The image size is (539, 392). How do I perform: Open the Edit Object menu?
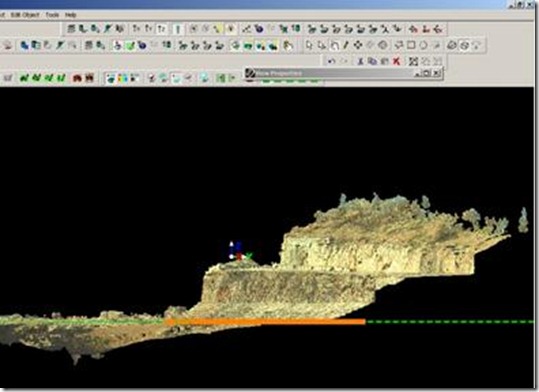tap(25, 15)
